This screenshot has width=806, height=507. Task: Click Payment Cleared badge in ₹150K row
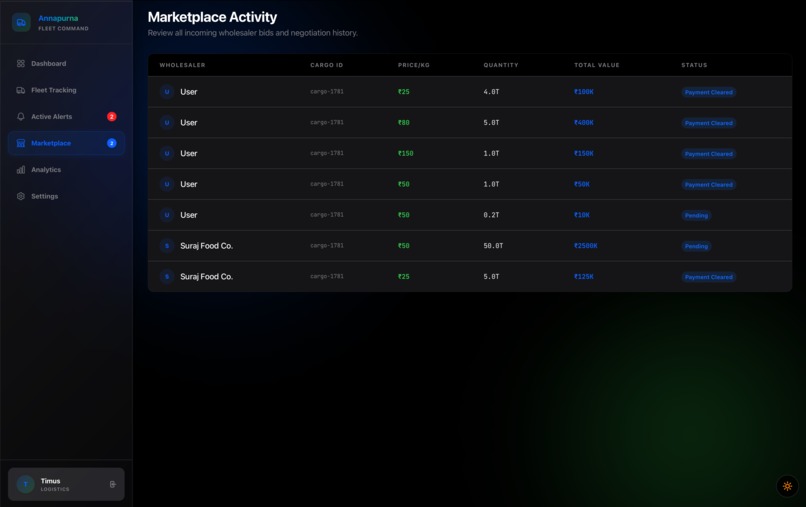(708, 154)
